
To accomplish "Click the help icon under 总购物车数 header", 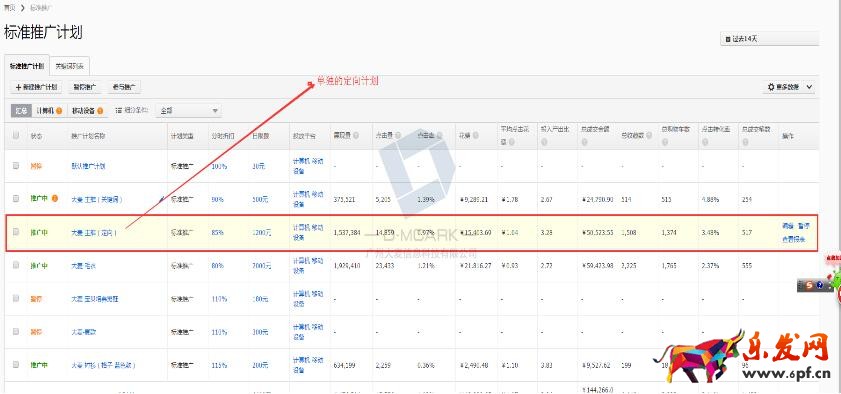I will 665,142.
